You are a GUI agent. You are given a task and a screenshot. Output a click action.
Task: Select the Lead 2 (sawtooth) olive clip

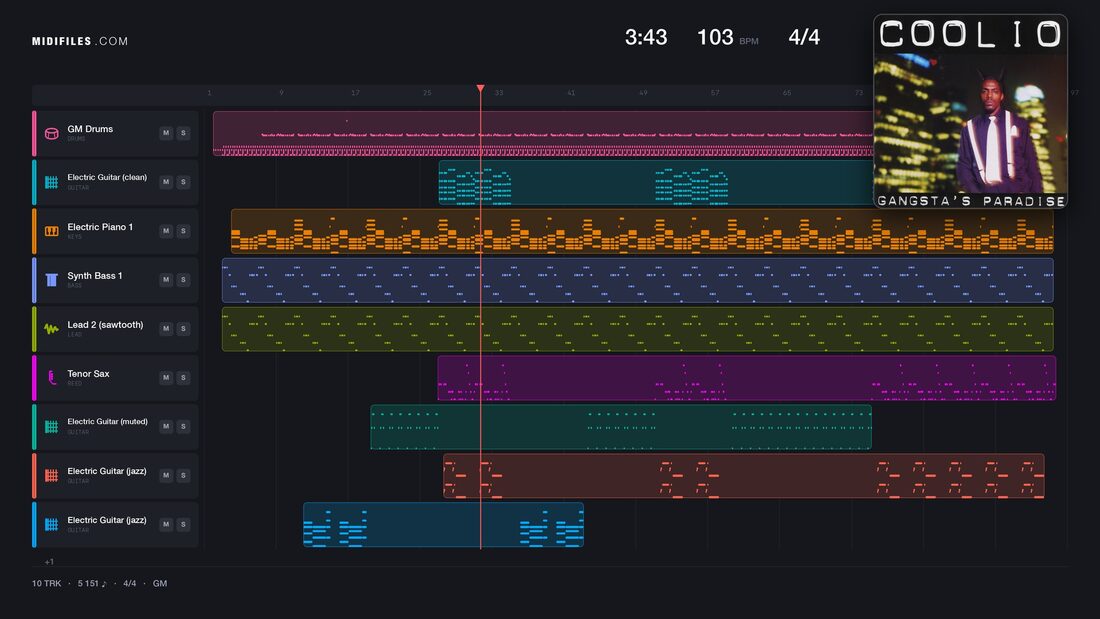coord(638,328)
